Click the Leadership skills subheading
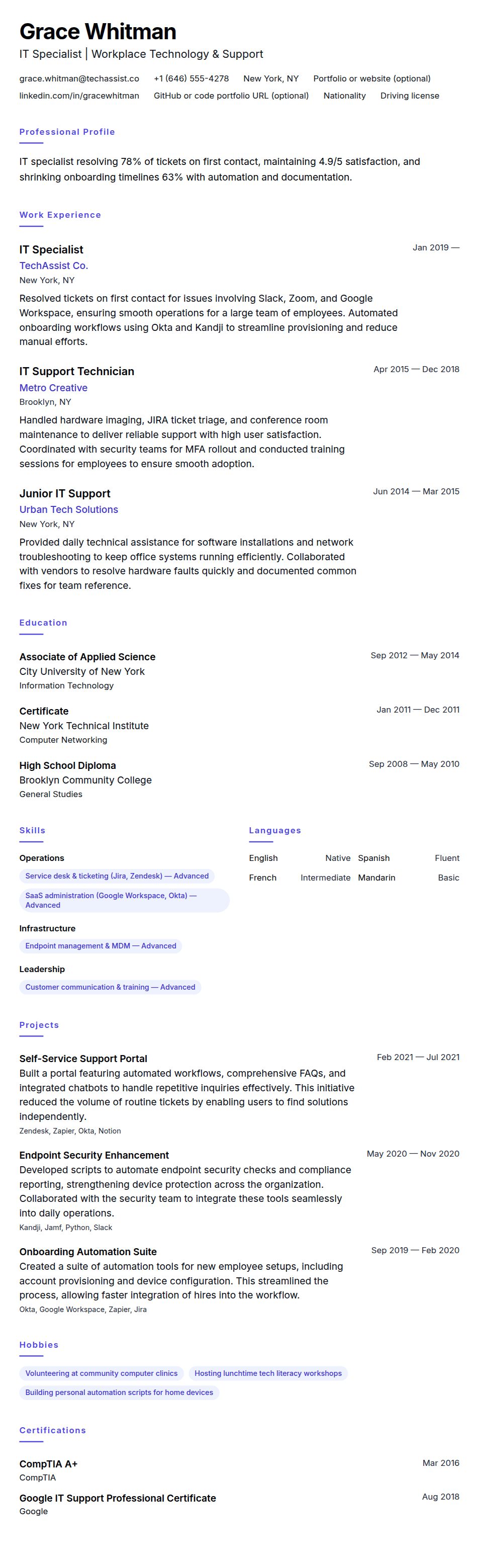The width and height of the screenshot is (479, 1568). [x=42, y=969]
